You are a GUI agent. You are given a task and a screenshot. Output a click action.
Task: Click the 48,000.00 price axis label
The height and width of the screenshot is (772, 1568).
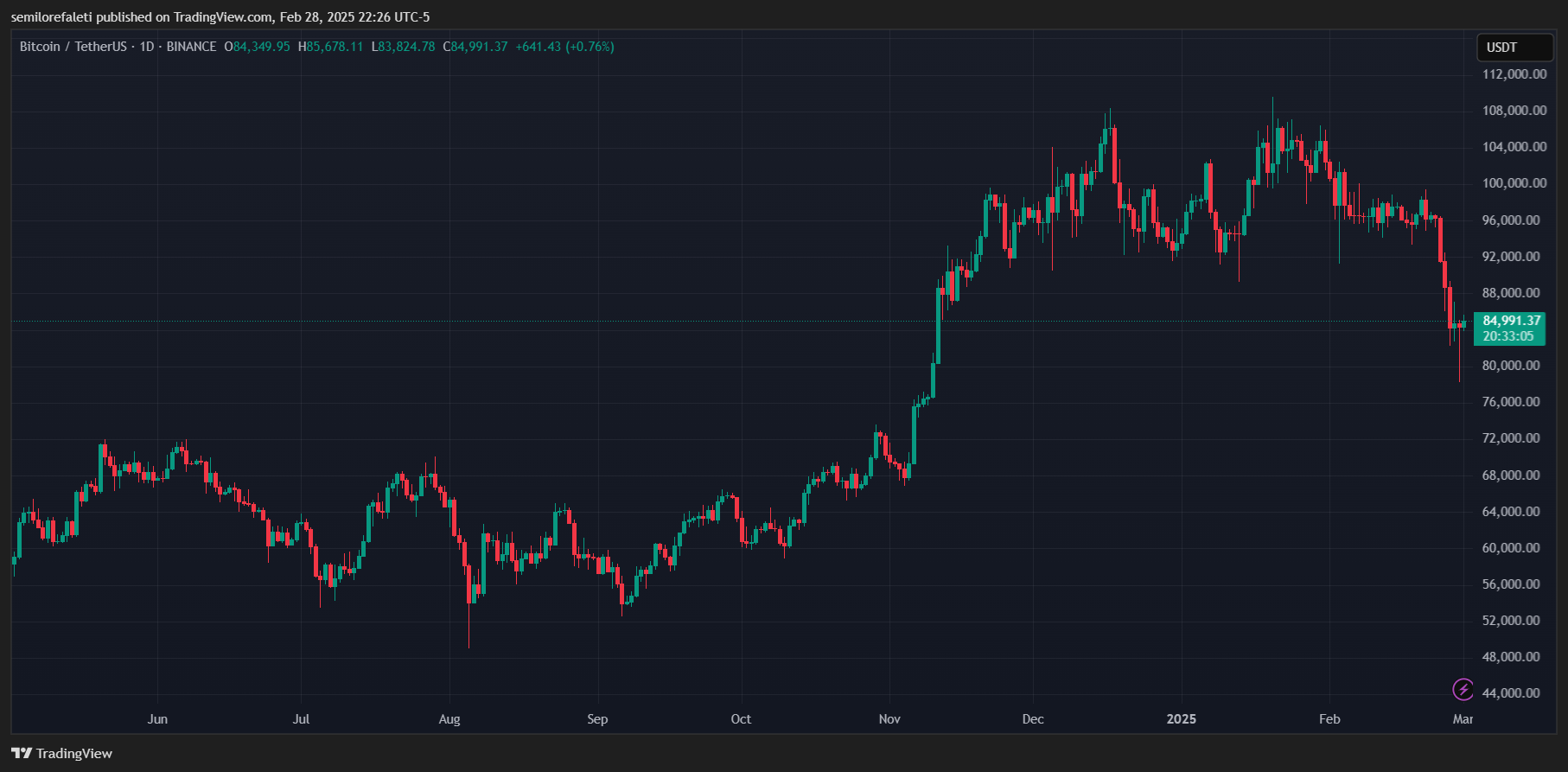coord(1511,657)
